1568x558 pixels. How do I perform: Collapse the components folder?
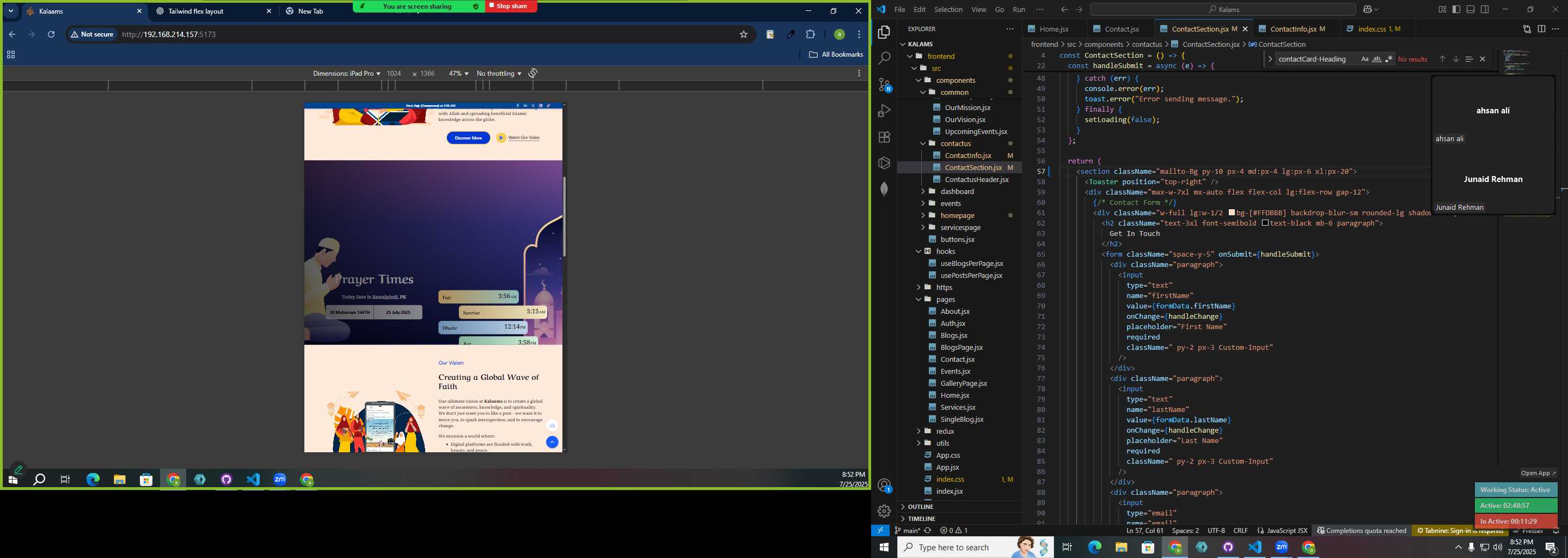click(x=919, y=81)
